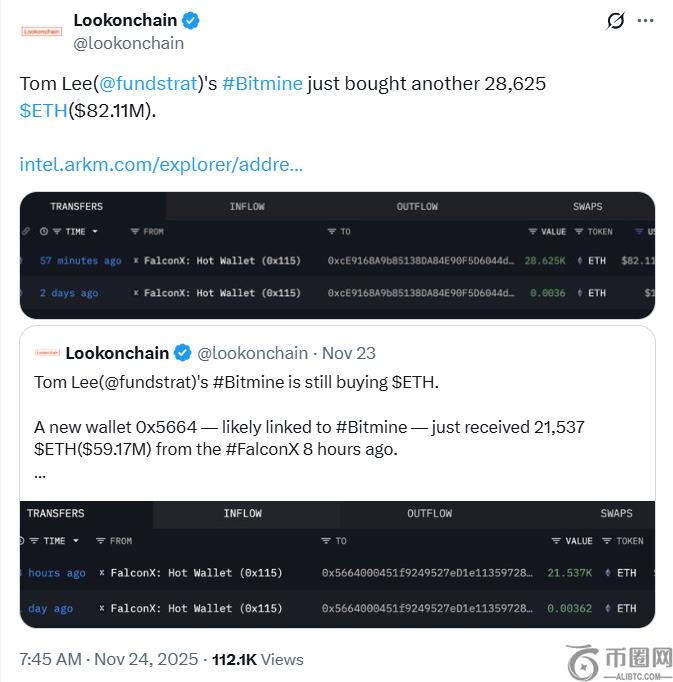Open the #Bitmine hashtag link
This screenshot has height=682, width=673.
point(262,84)
